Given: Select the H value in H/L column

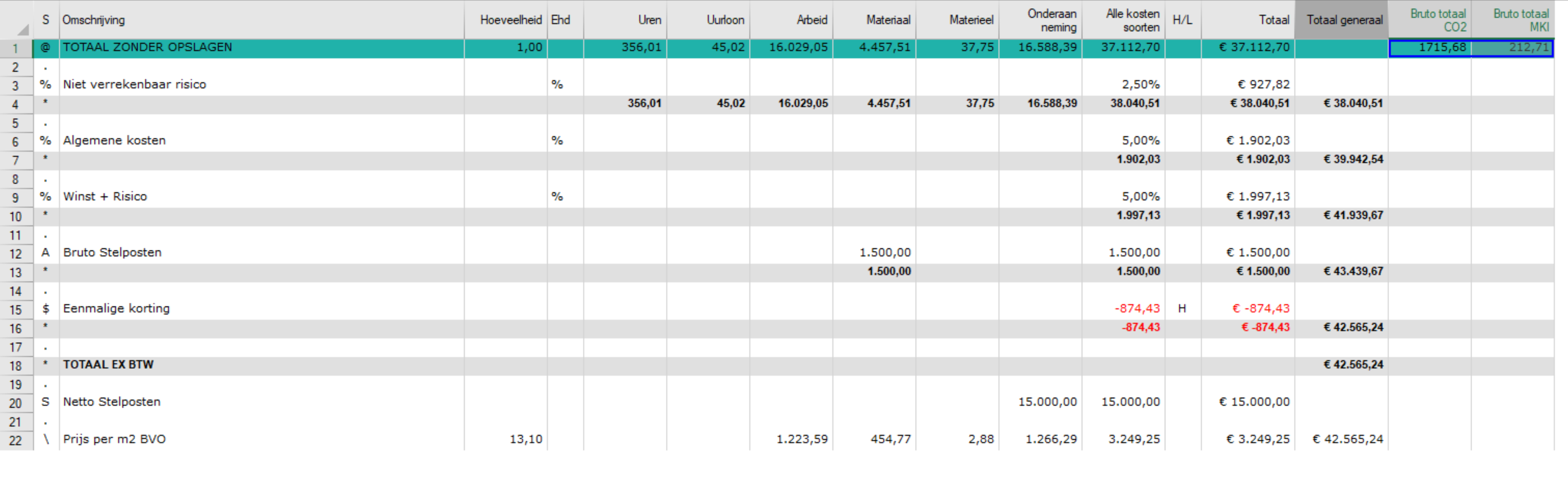Looking at the screenshot, I should 1182,309.
